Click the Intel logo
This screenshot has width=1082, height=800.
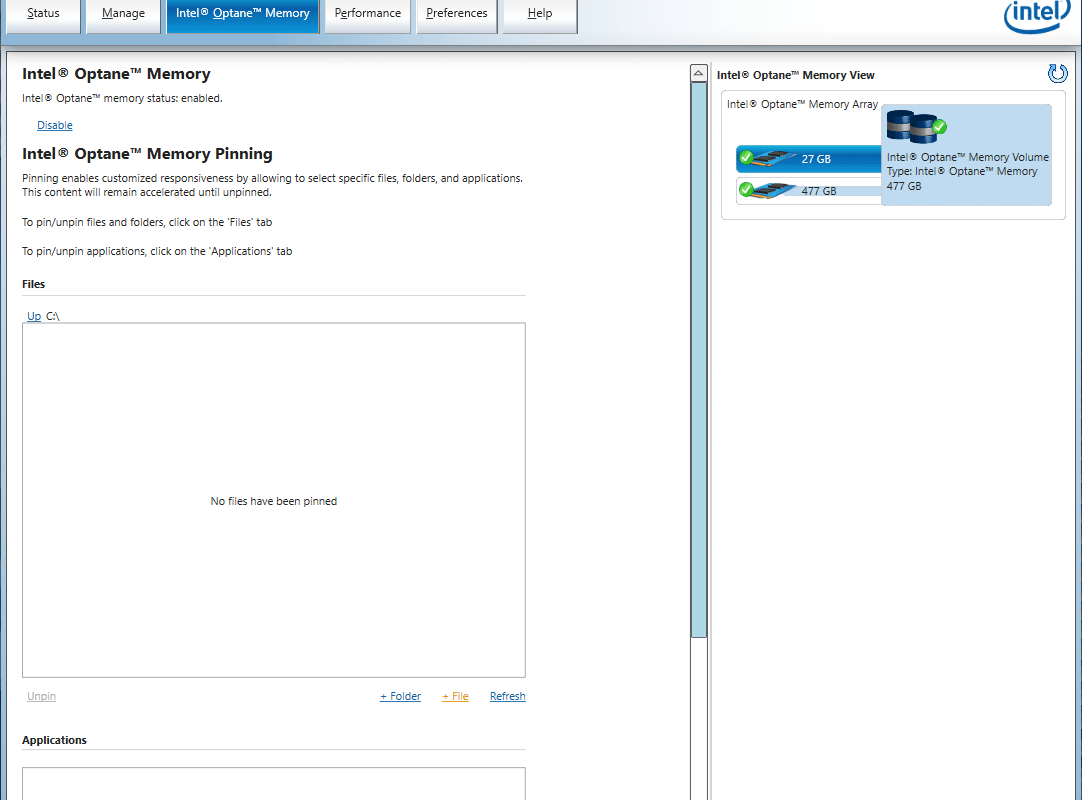(x=1037, y=15)
